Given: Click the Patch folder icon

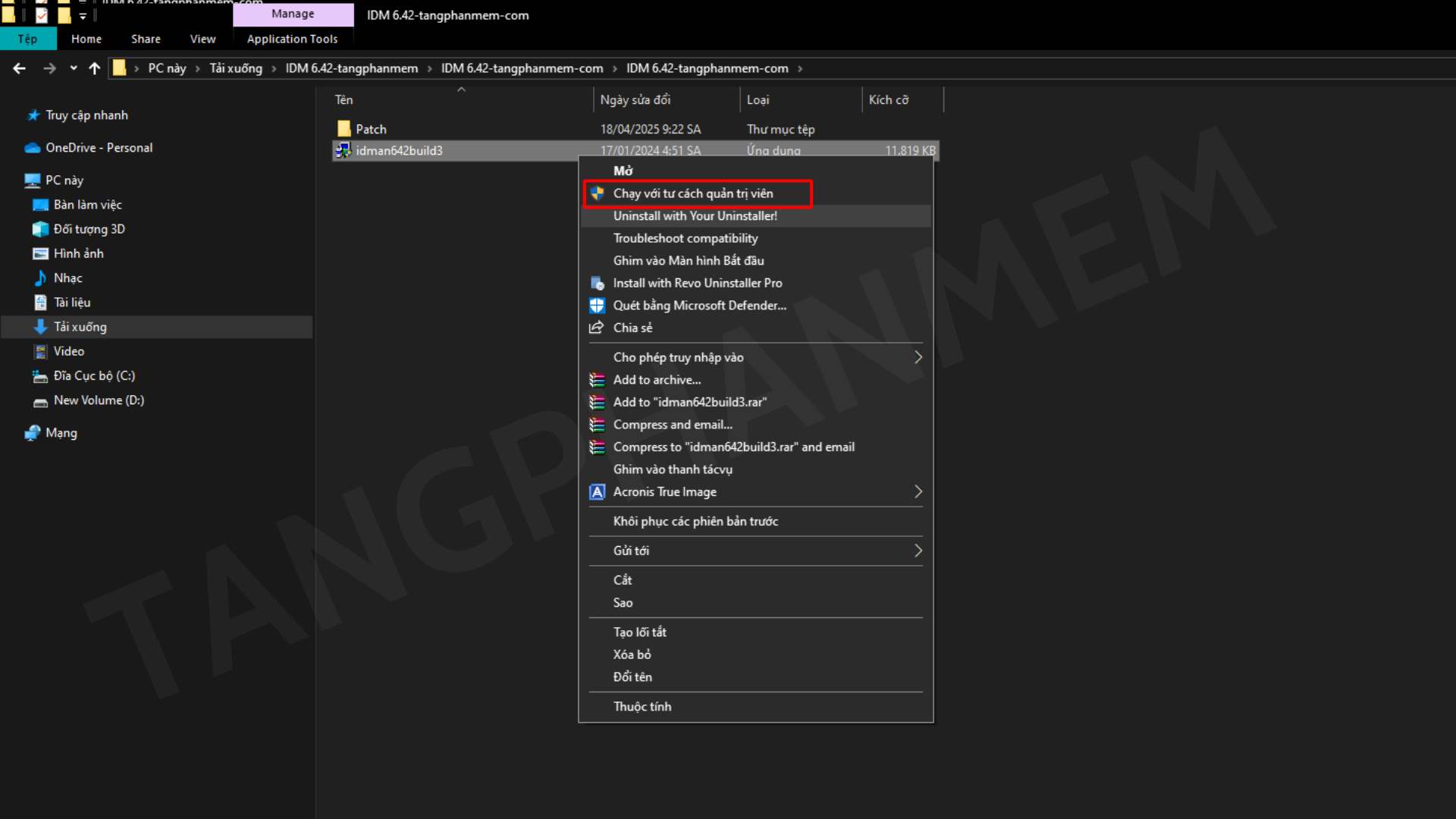Looking at the screenshot, I should [x=344, y=129].
